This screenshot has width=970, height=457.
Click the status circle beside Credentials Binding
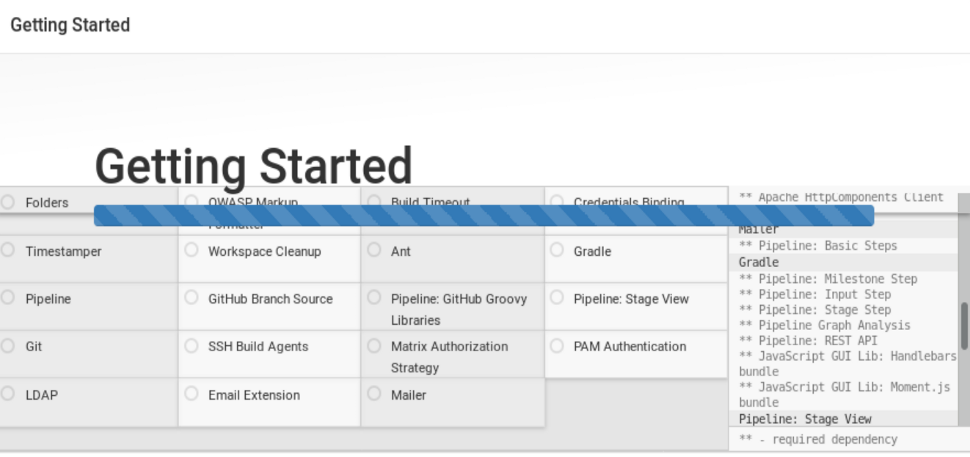(x=557, y=202)
